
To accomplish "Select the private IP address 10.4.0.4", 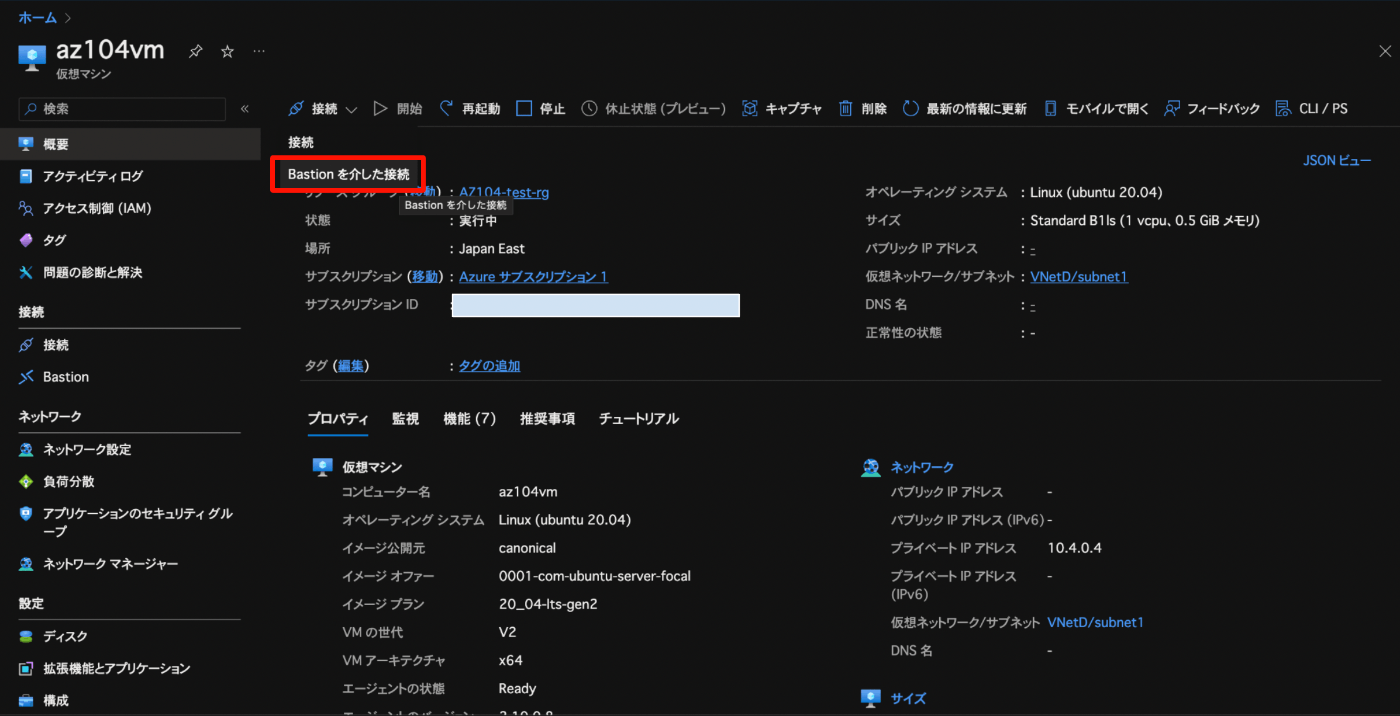I will point(1075,548).
